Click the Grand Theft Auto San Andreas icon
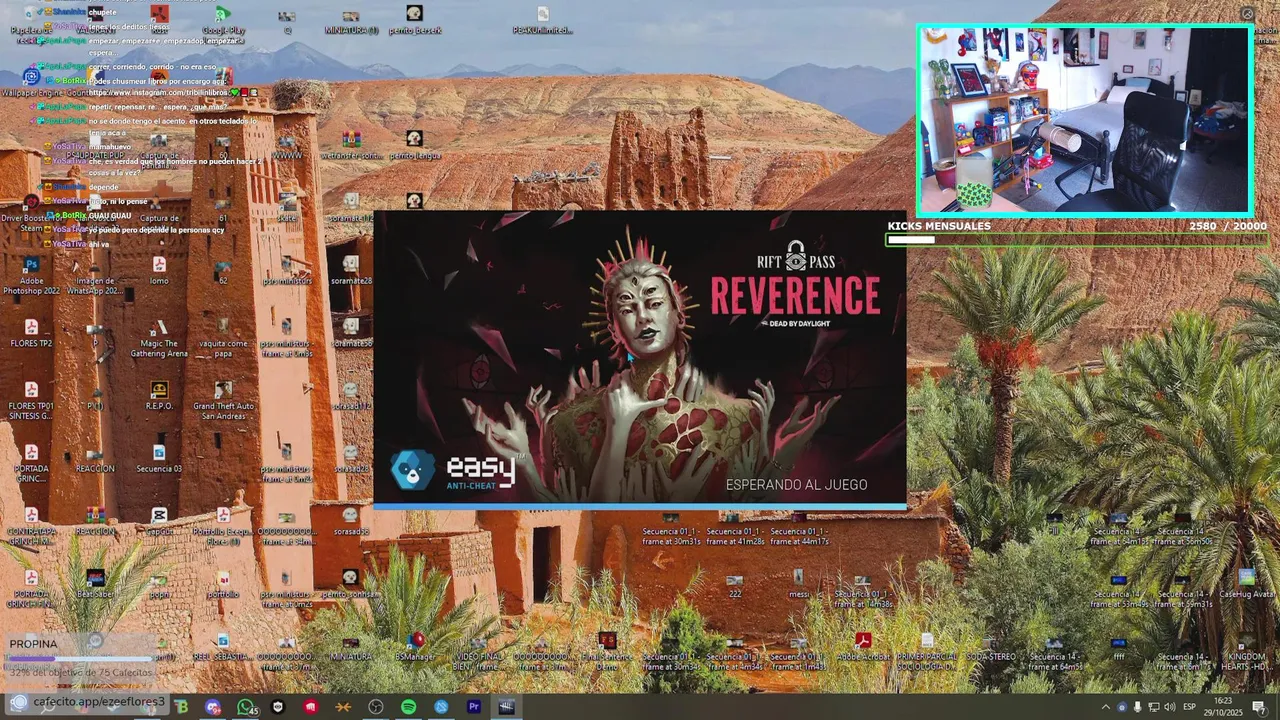The image size is (1280, 720). pos(223,401)
